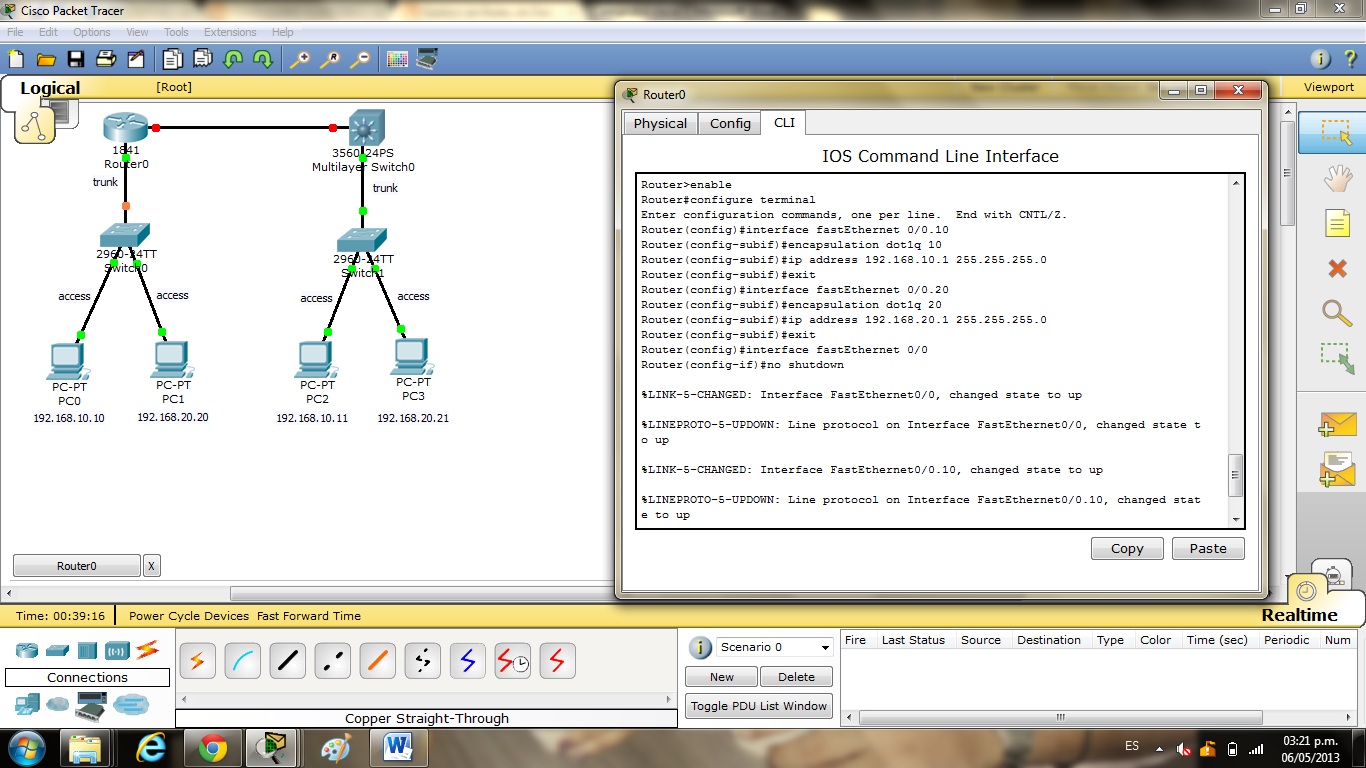This screenshot has width=1366, height=768.
Task: Click the Paste toolbar icon
Action: [203, 59]
